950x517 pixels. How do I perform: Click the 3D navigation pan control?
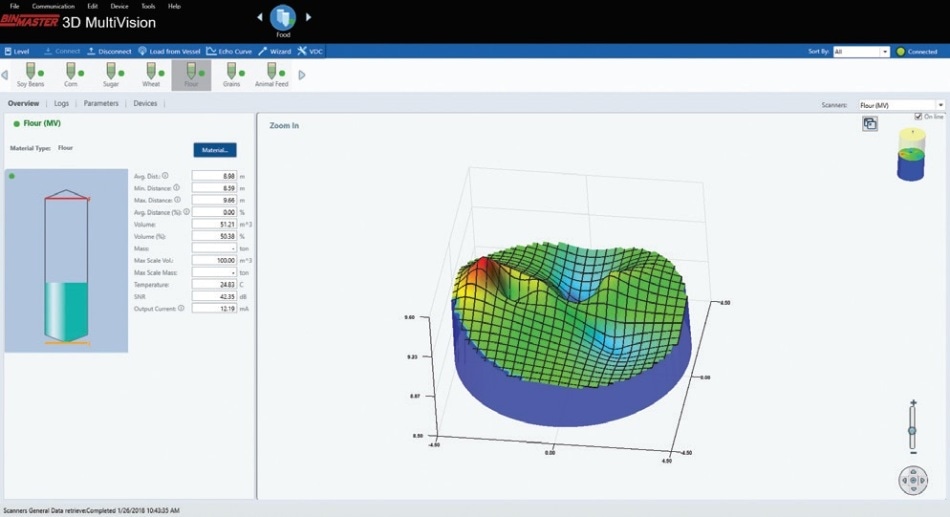[x=913, y=480]
